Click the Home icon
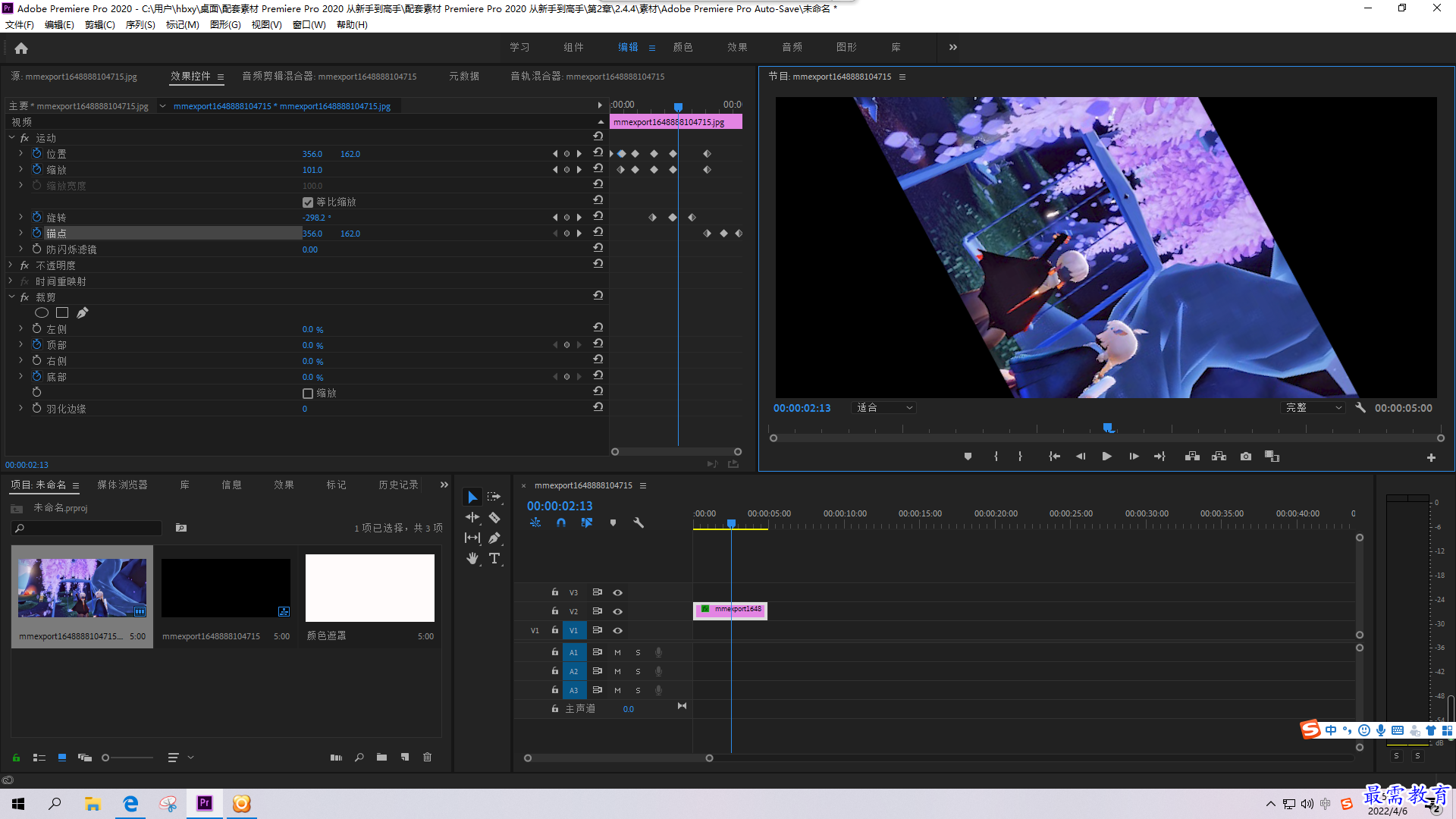 tap(21, 48)
